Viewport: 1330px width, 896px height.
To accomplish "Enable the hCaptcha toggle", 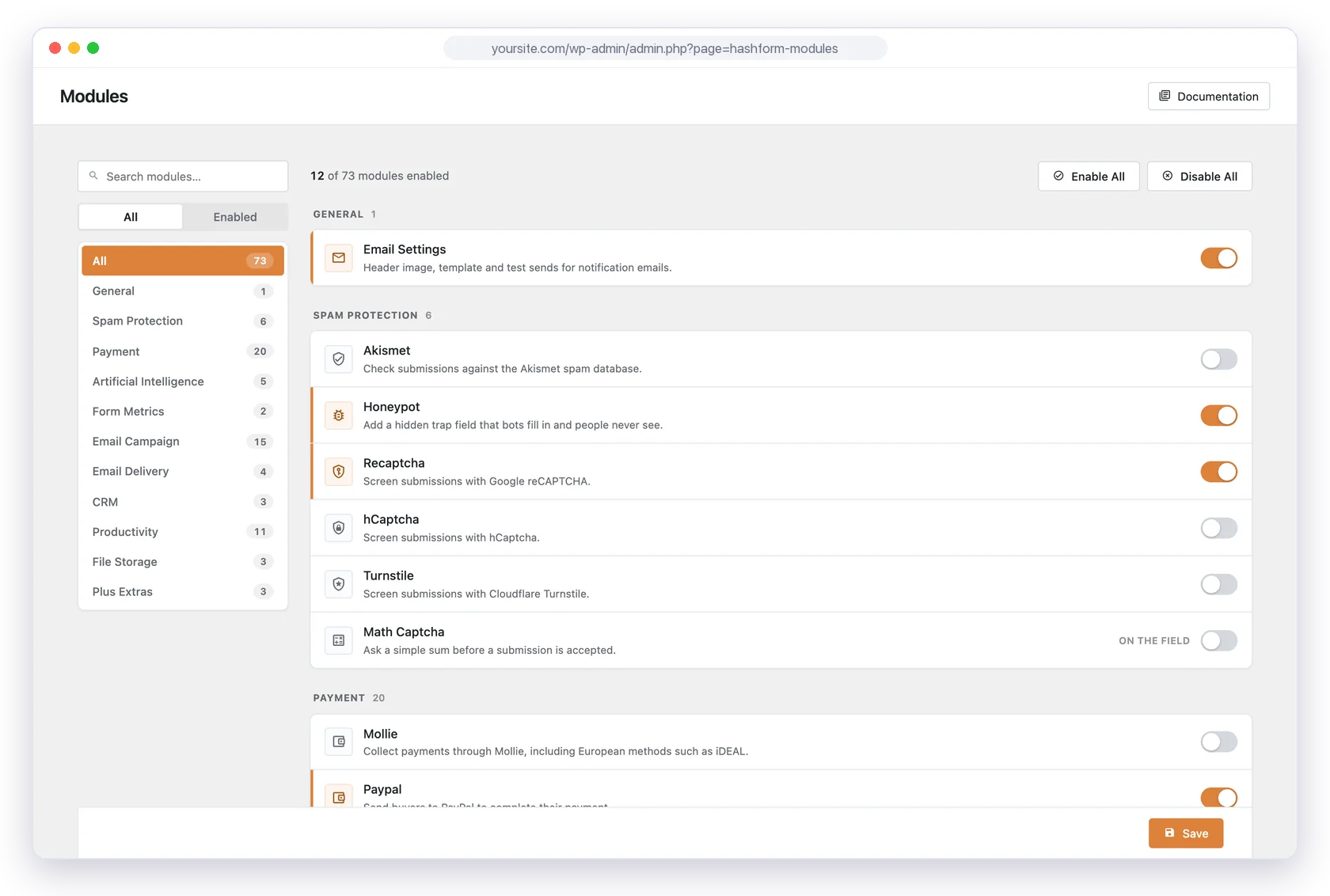I will pos(1218,528).
